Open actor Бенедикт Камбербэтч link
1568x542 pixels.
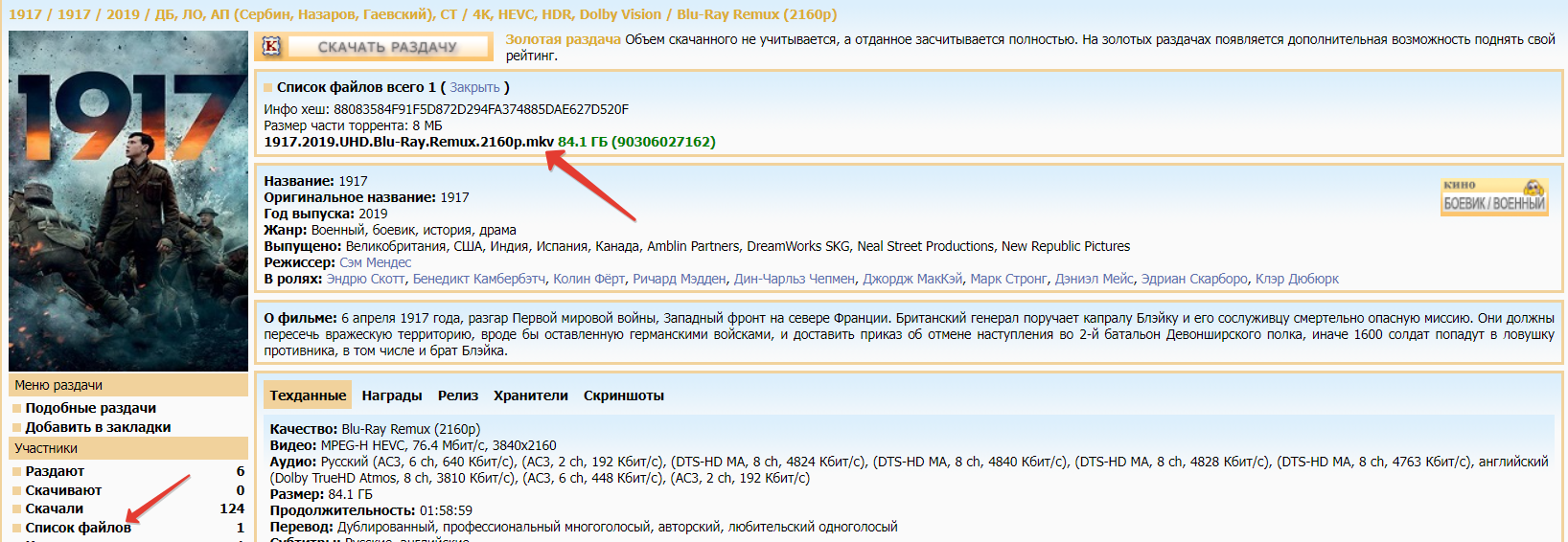click(478, 279)
